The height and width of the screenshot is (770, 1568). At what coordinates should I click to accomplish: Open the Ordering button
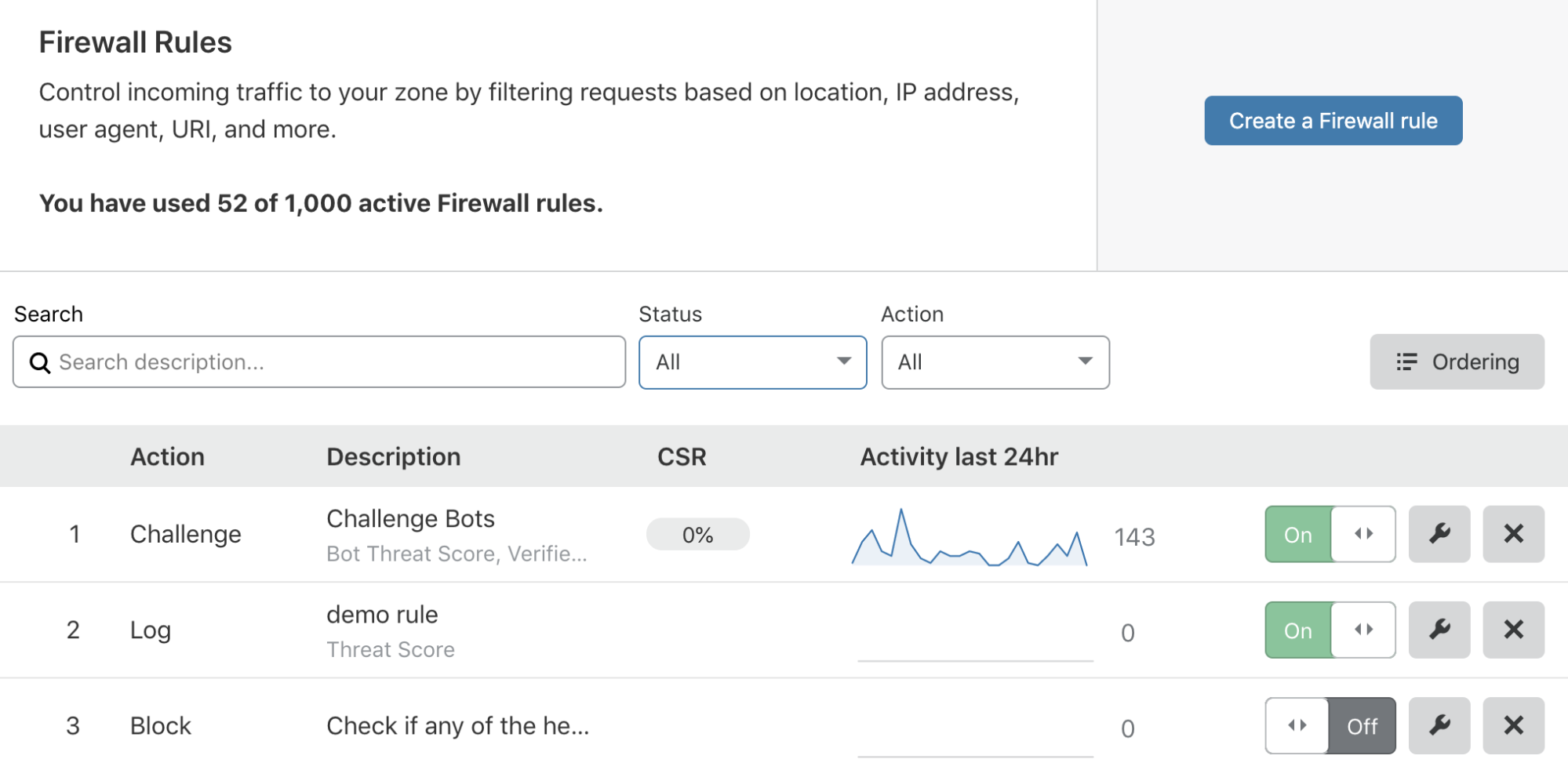(1457, 361)
